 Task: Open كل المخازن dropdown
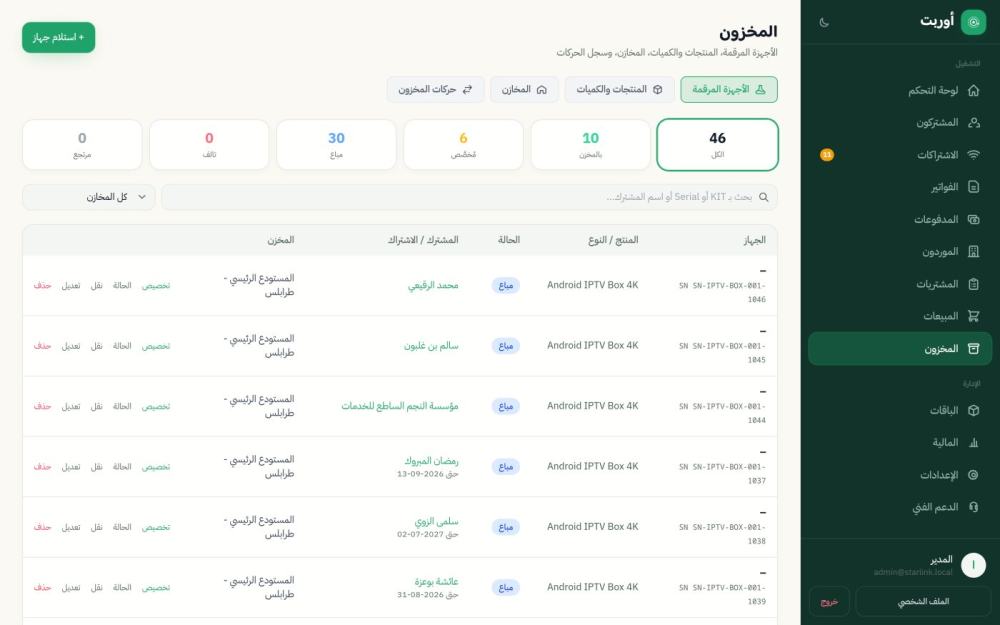(x=89, y=197)
